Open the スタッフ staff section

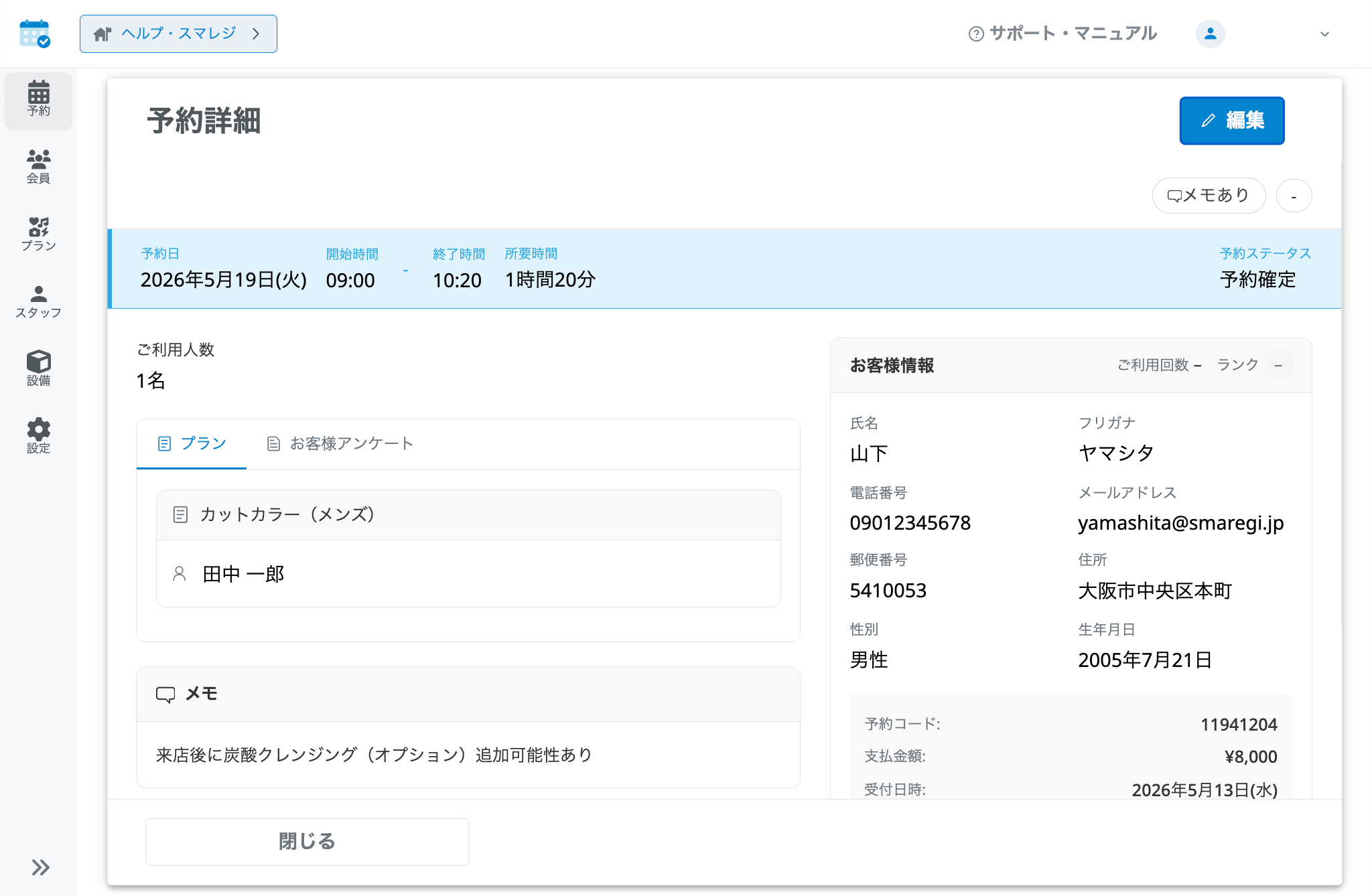[x=38, y=301]
